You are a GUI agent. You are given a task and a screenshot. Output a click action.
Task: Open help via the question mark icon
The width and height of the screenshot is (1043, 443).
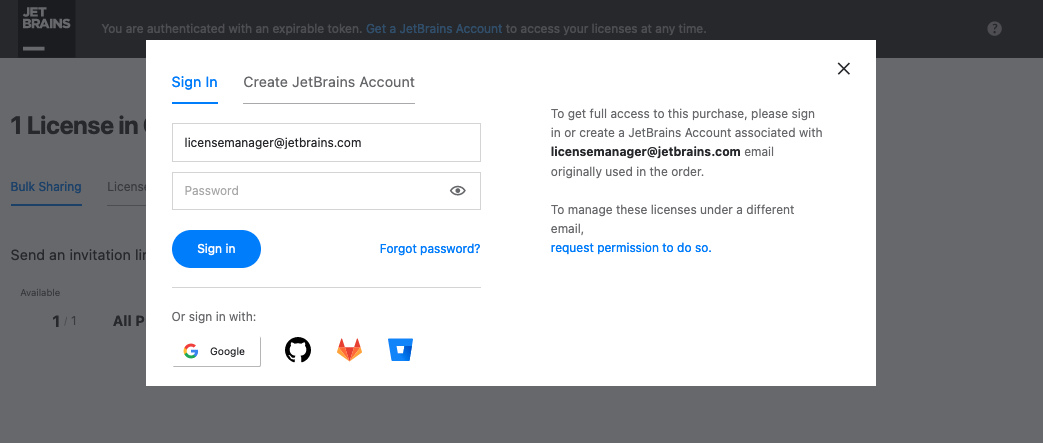point(994,29)
